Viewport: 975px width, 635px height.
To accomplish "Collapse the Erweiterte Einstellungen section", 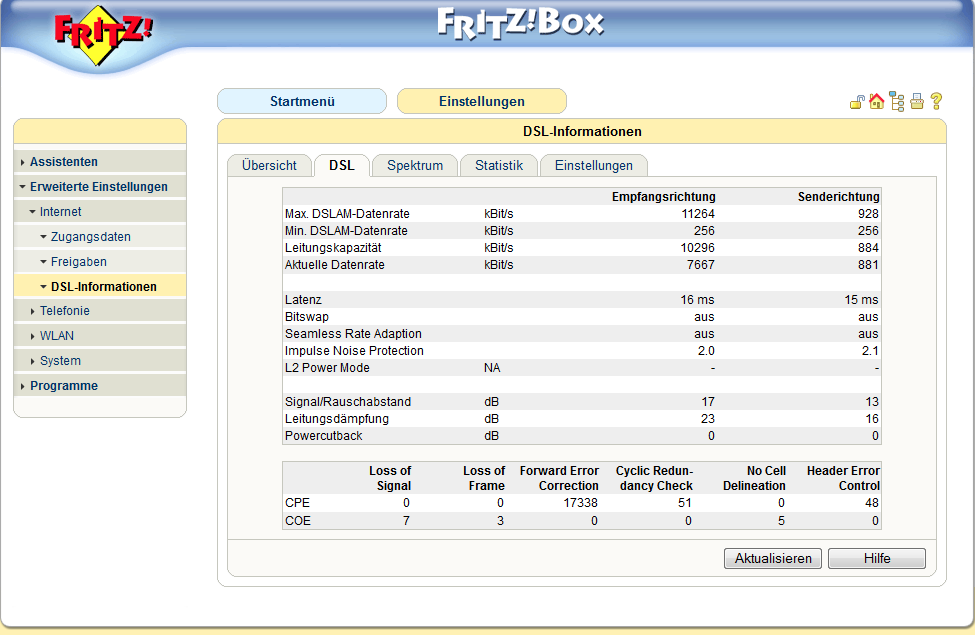I will (x=99, y=187).
